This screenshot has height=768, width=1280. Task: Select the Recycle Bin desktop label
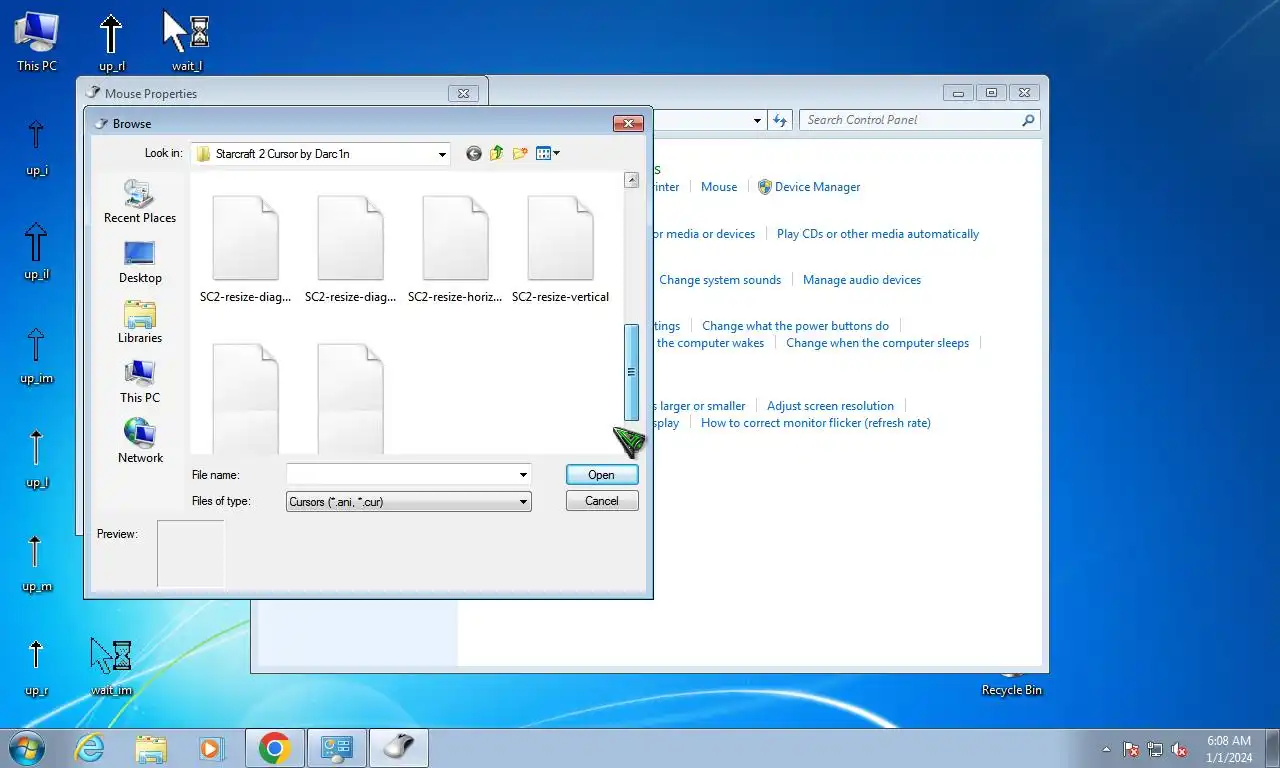pyautogui.click(x=1011, y=690)
